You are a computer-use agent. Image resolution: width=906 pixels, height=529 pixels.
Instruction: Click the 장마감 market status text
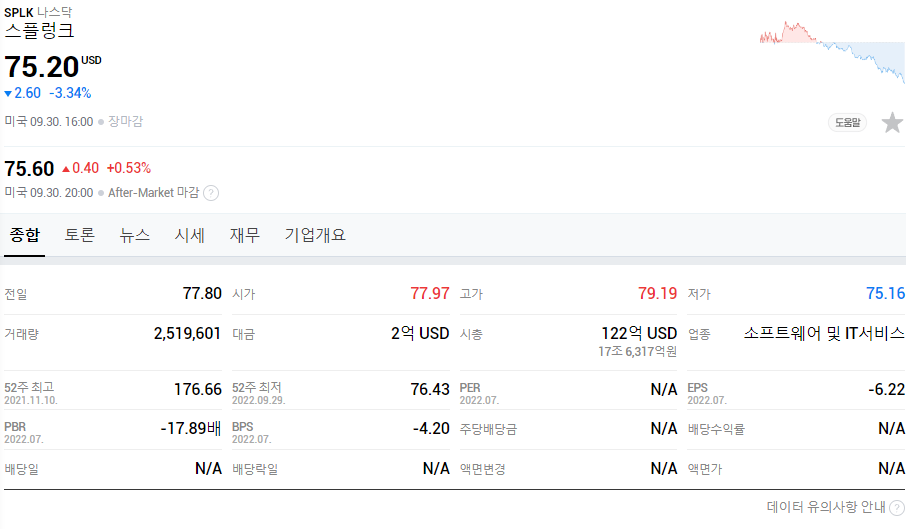[125, 121]
